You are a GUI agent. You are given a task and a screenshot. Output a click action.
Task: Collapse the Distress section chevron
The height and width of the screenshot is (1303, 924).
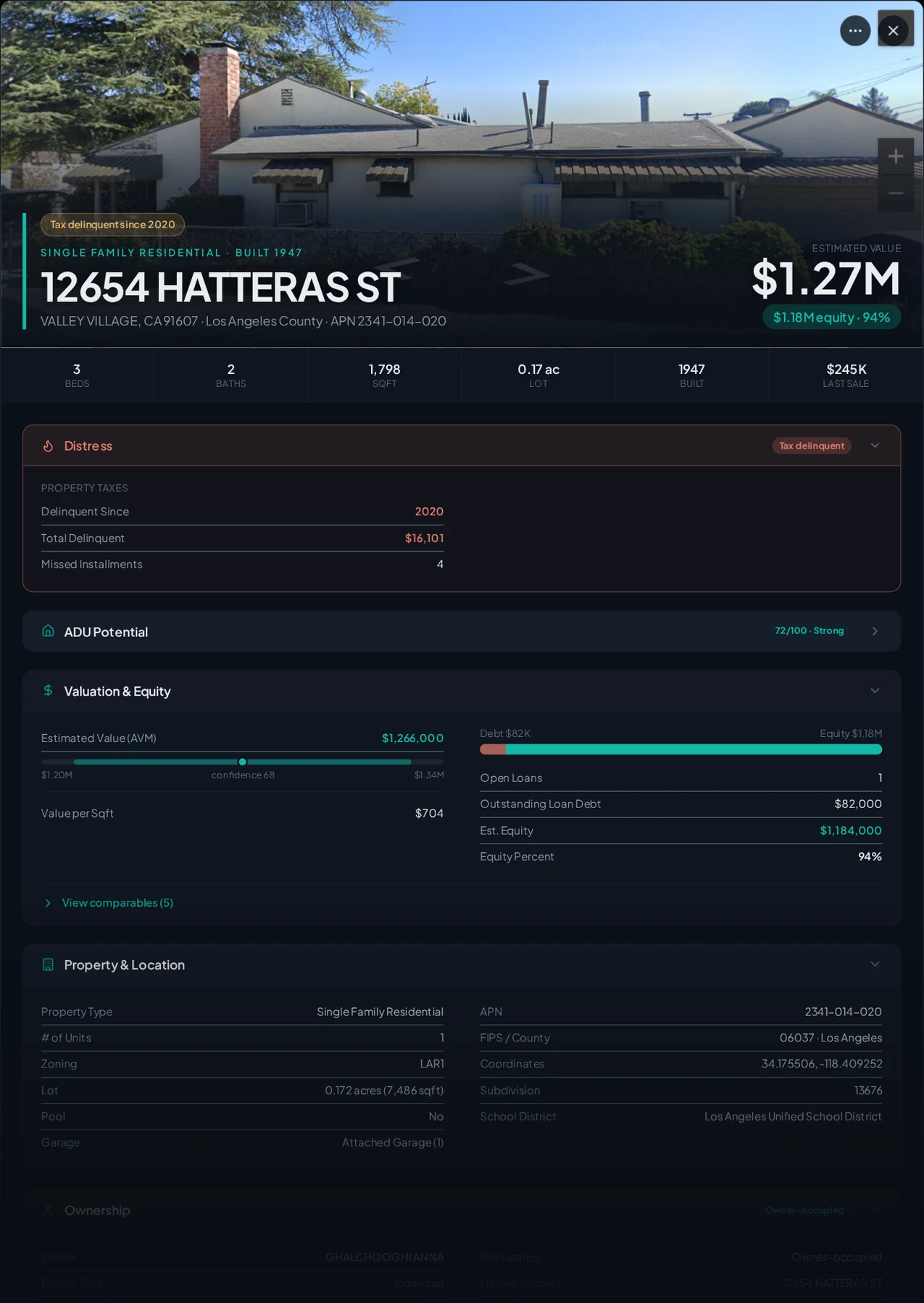875,445
